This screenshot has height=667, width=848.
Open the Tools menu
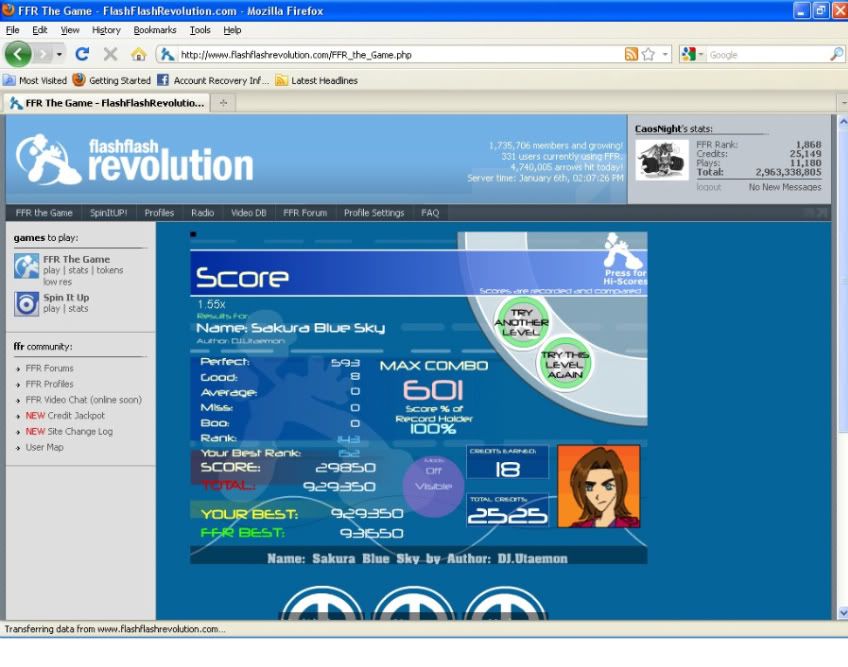pyautogui.click(x=200, y=30)
